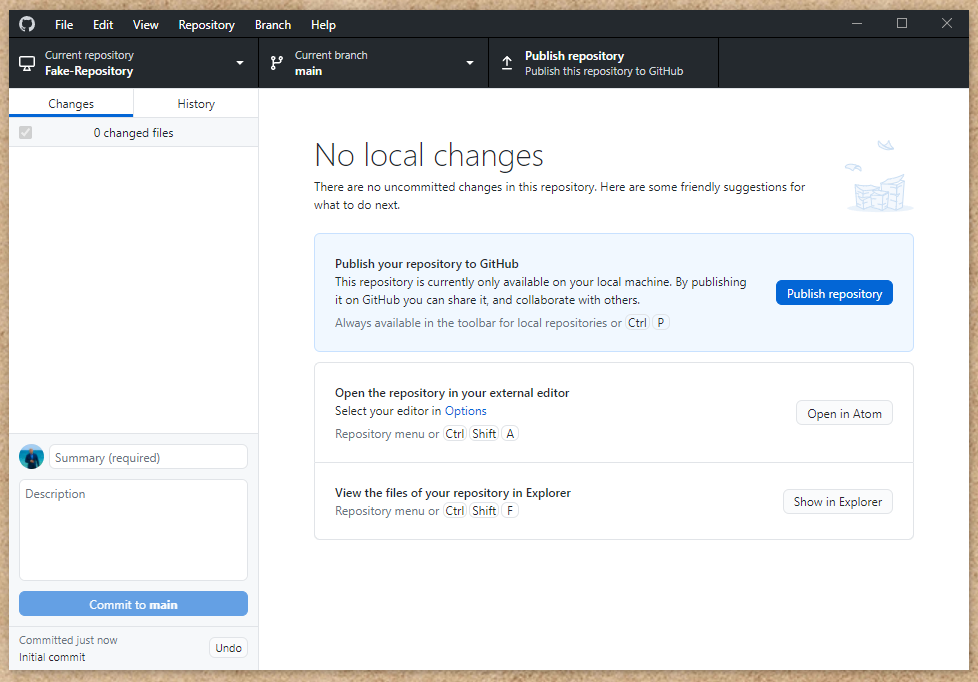The image size is (978, 682).
Task: Click the user avatar next to Summary
Action: pos(31,457)
